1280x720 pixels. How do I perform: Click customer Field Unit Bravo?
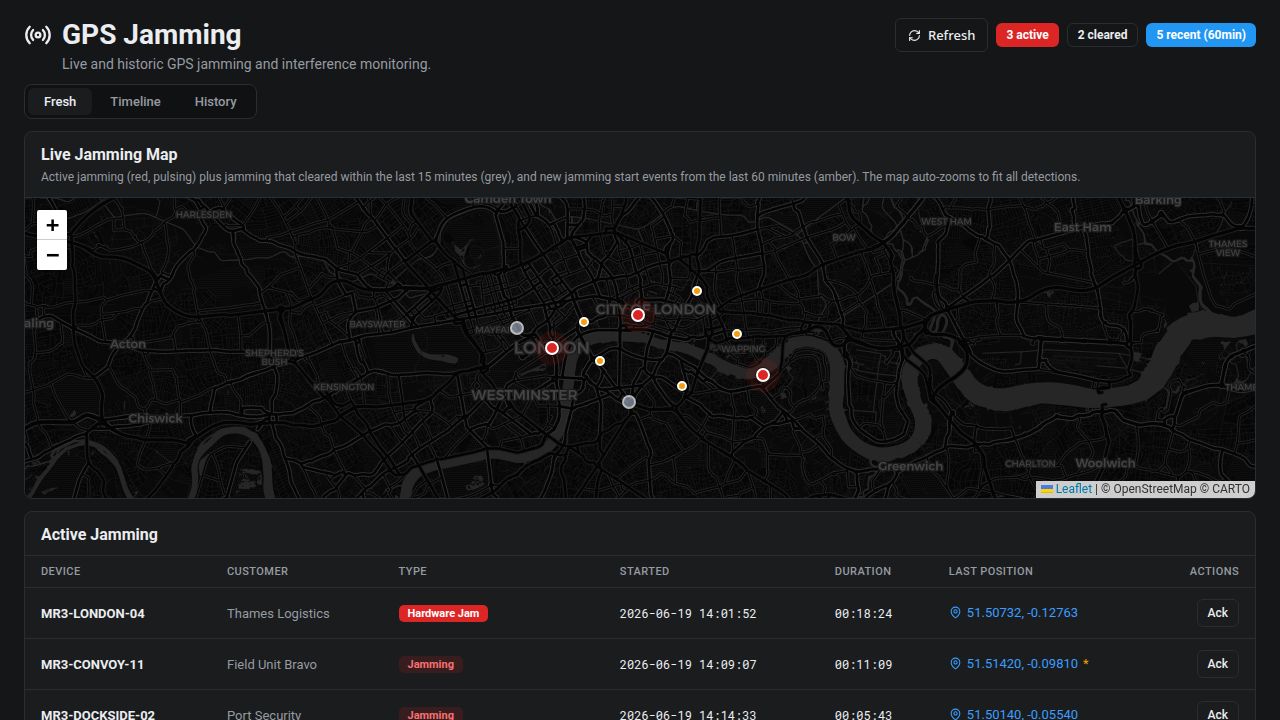click(272, 665)
